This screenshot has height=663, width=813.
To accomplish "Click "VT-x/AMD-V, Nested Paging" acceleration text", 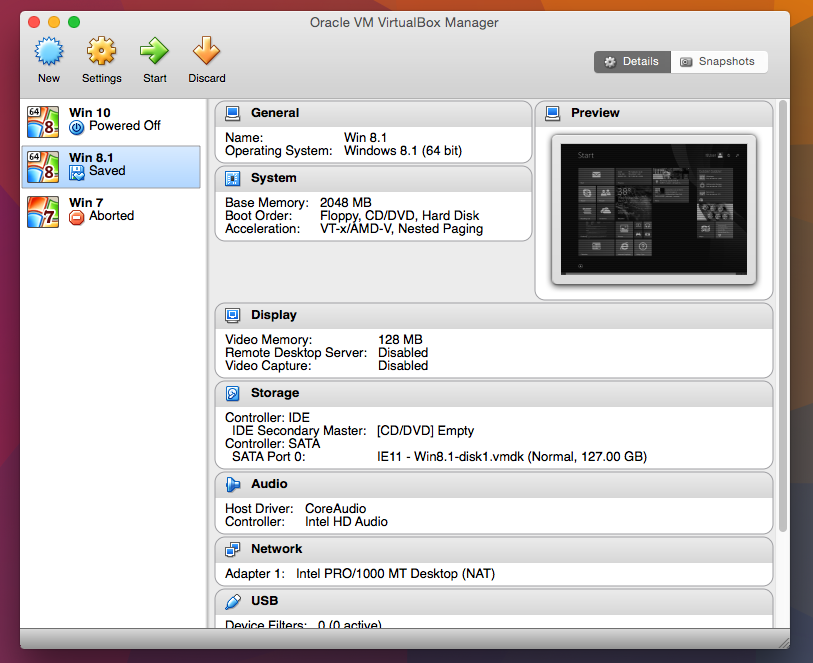I will (x=401, y=229).
